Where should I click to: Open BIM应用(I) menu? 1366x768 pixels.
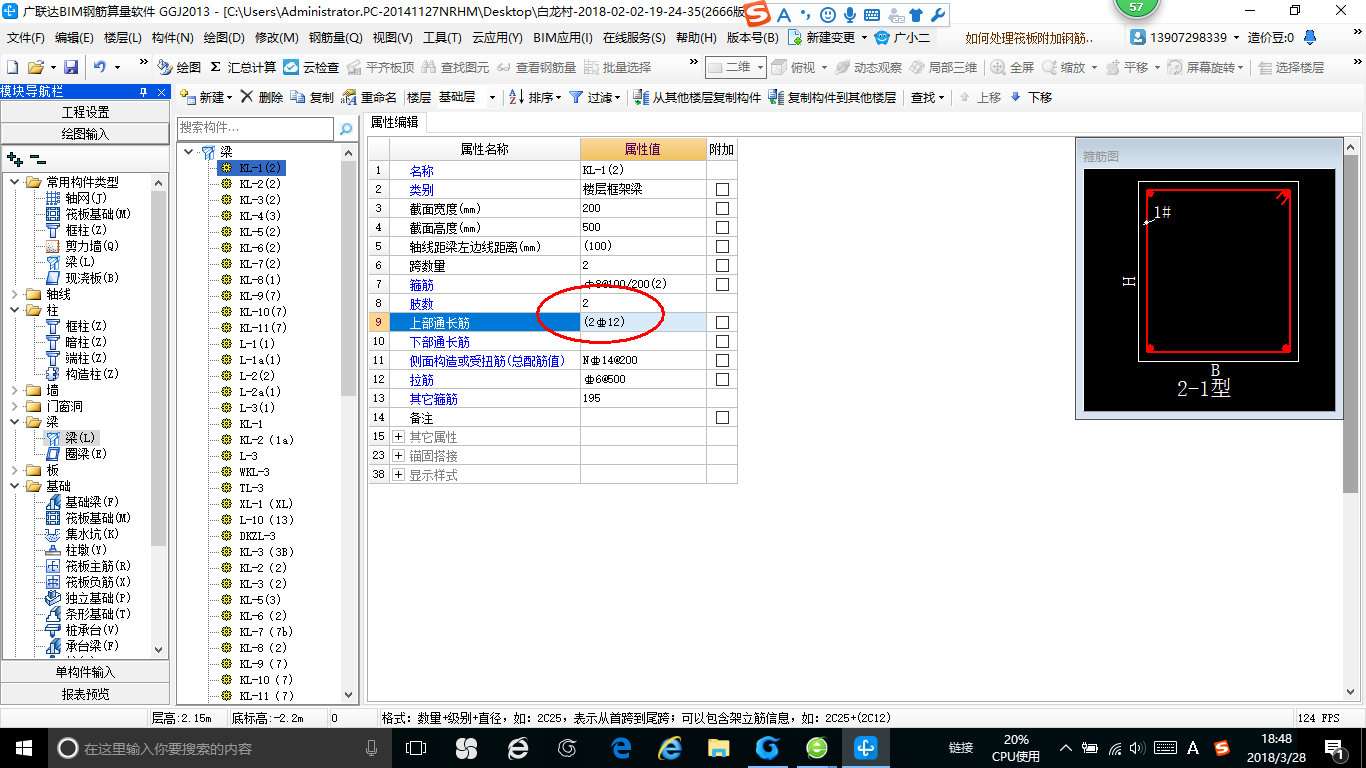563,37
